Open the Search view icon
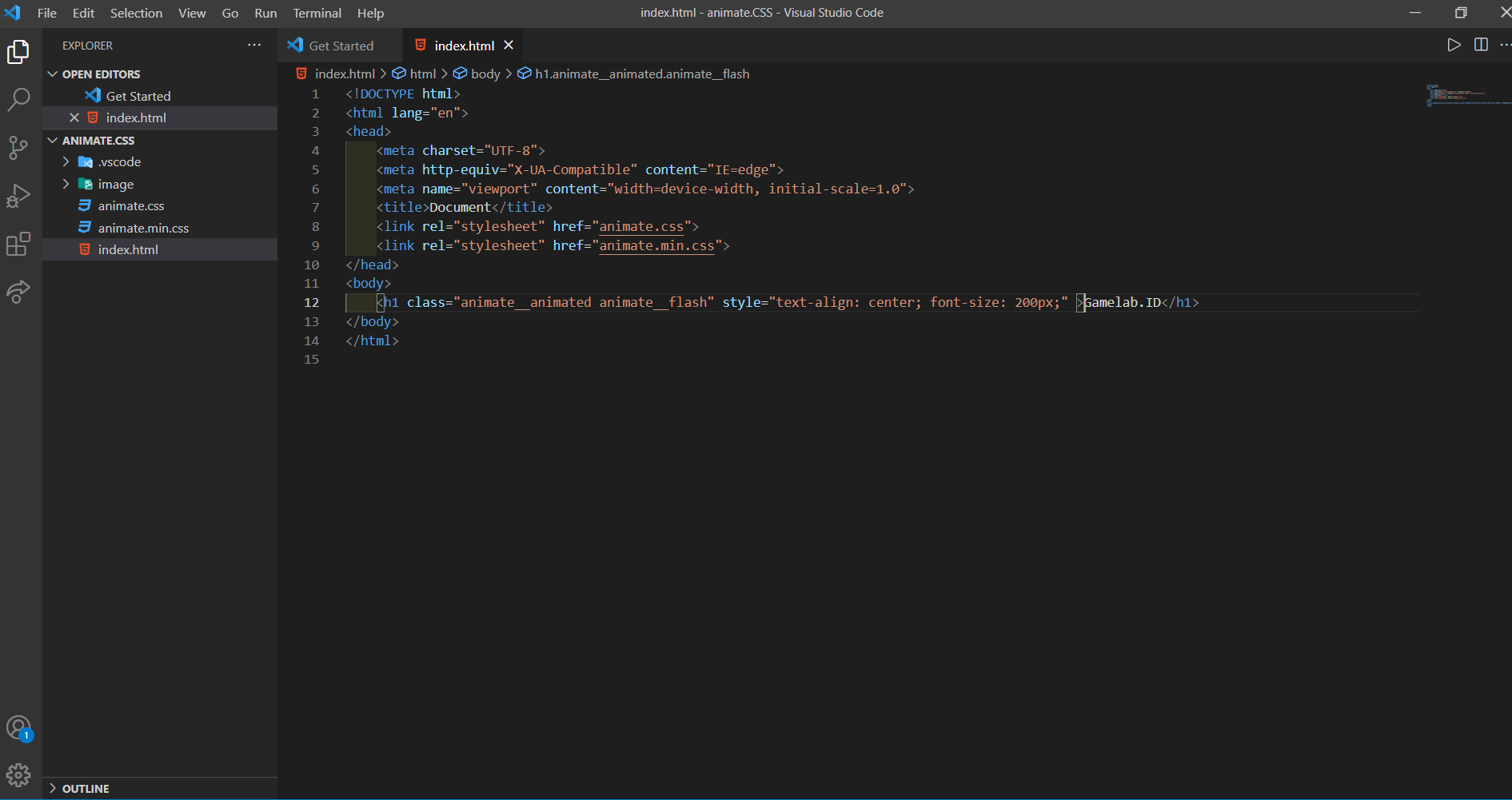Viewport: 1512px width, 800px height. click(18, 100)
